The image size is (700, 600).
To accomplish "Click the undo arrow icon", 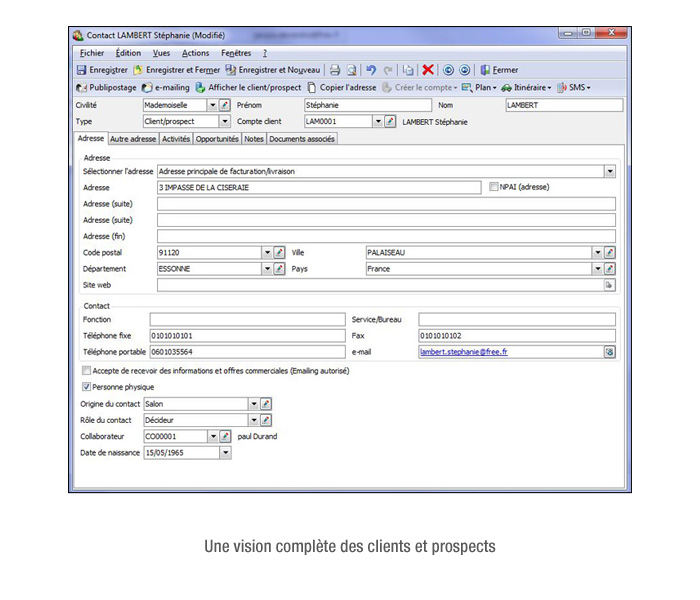I will click(371, 70).
